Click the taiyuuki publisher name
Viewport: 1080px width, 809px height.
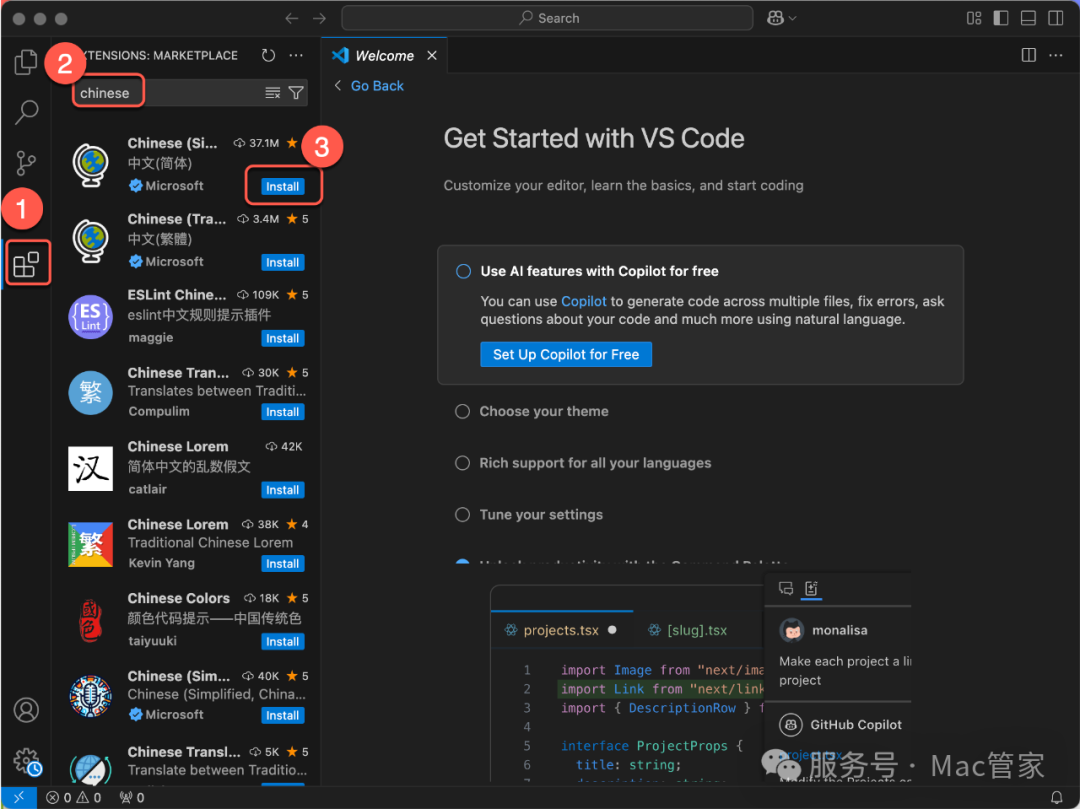[152, 640]
